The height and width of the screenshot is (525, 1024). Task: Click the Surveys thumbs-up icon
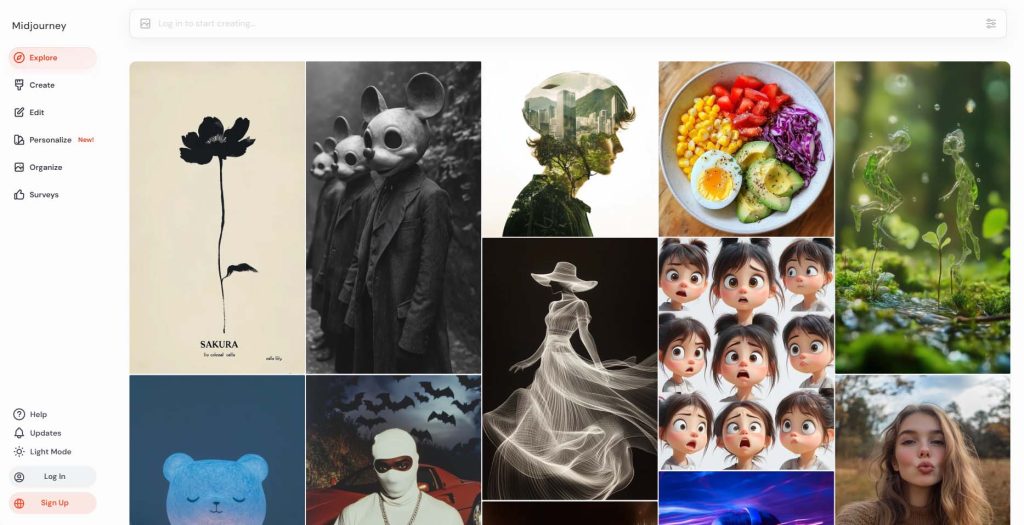point(19,195)
